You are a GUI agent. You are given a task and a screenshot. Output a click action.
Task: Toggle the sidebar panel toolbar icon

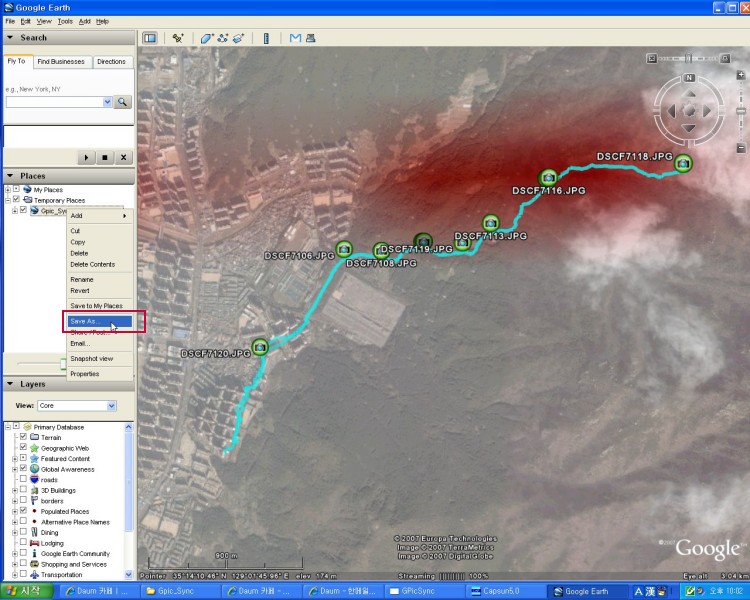coord(150,38)
